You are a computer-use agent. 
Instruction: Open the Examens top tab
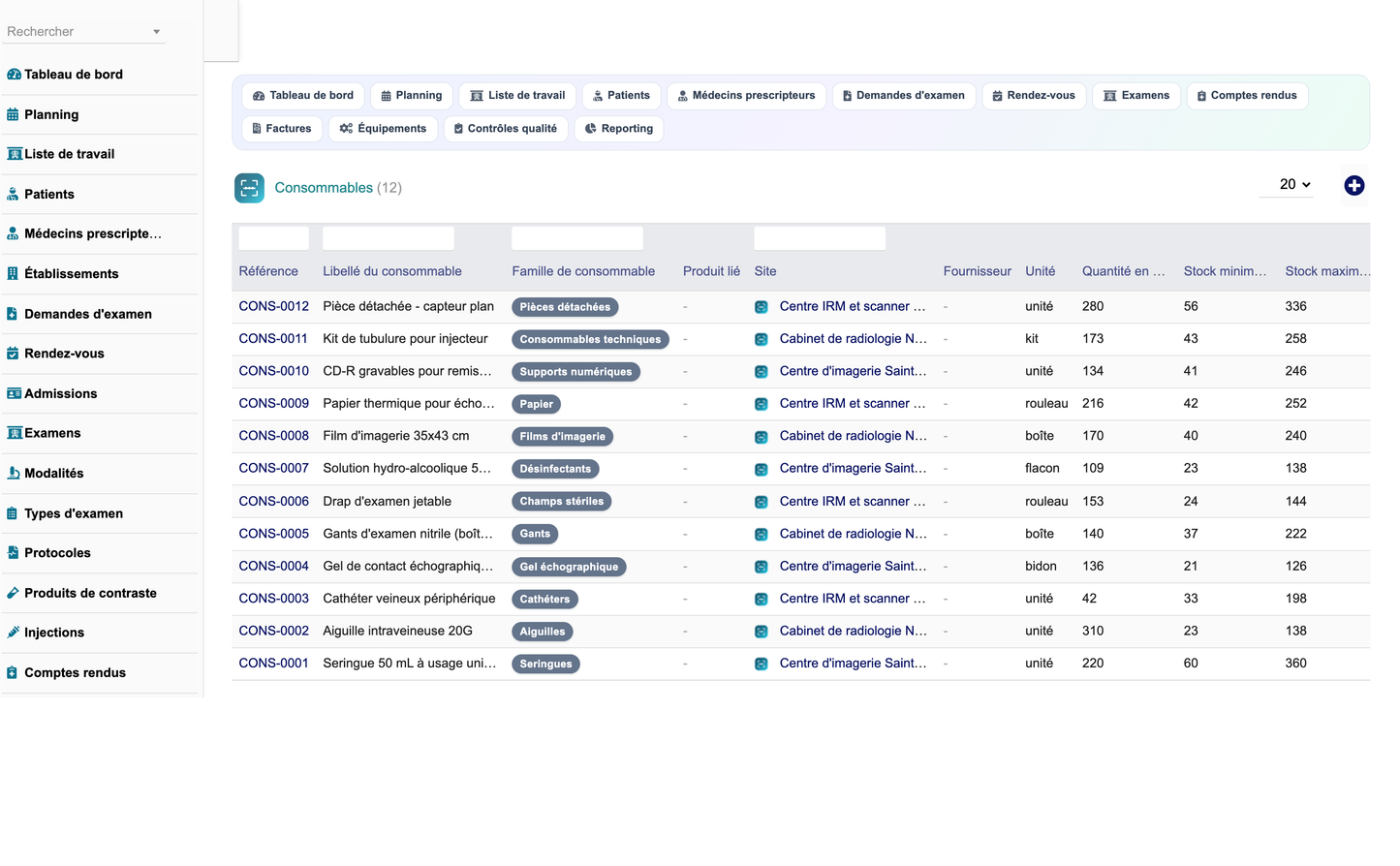click(x=1136, y=96)
